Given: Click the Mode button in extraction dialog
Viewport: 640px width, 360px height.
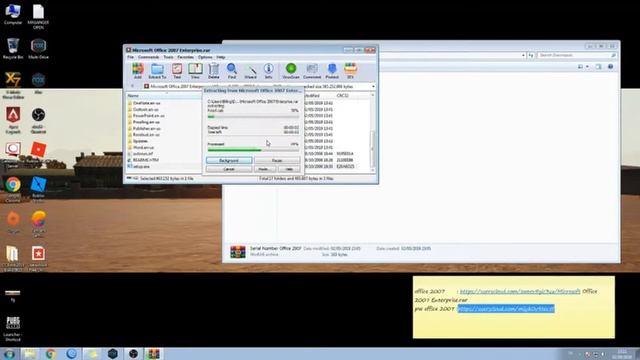Looking at the screenshot, I should (264, 169).
